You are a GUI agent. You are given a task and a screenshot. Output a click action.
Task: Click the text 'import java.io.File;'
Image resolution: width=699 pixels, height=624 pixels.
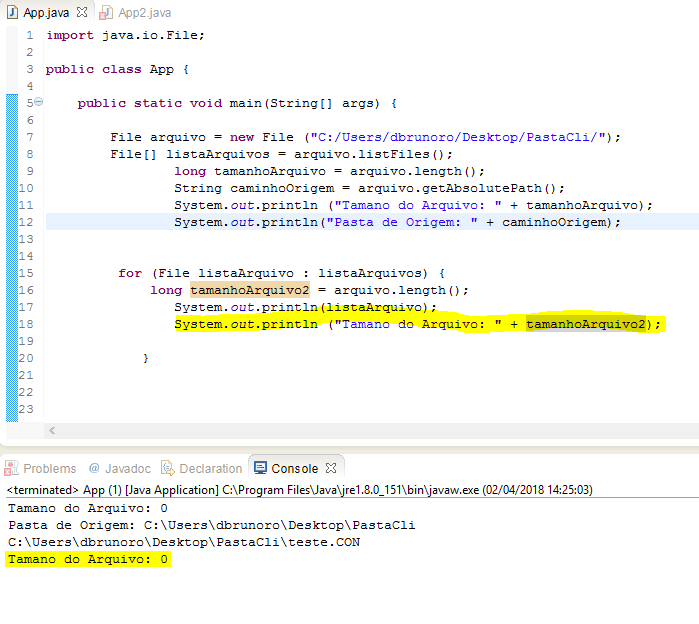tap(126, 35)
